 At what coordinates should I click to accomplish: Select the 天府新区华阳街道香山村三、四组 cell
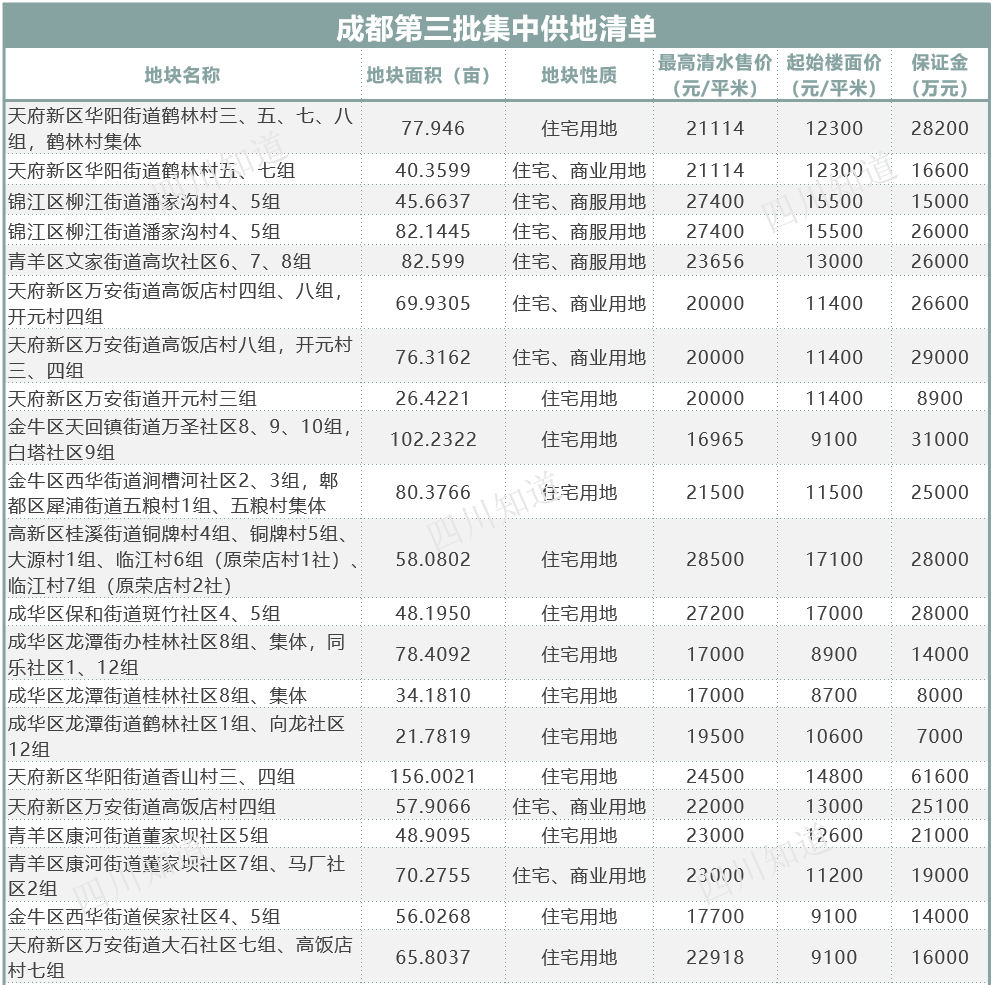(x=151, y=776)
